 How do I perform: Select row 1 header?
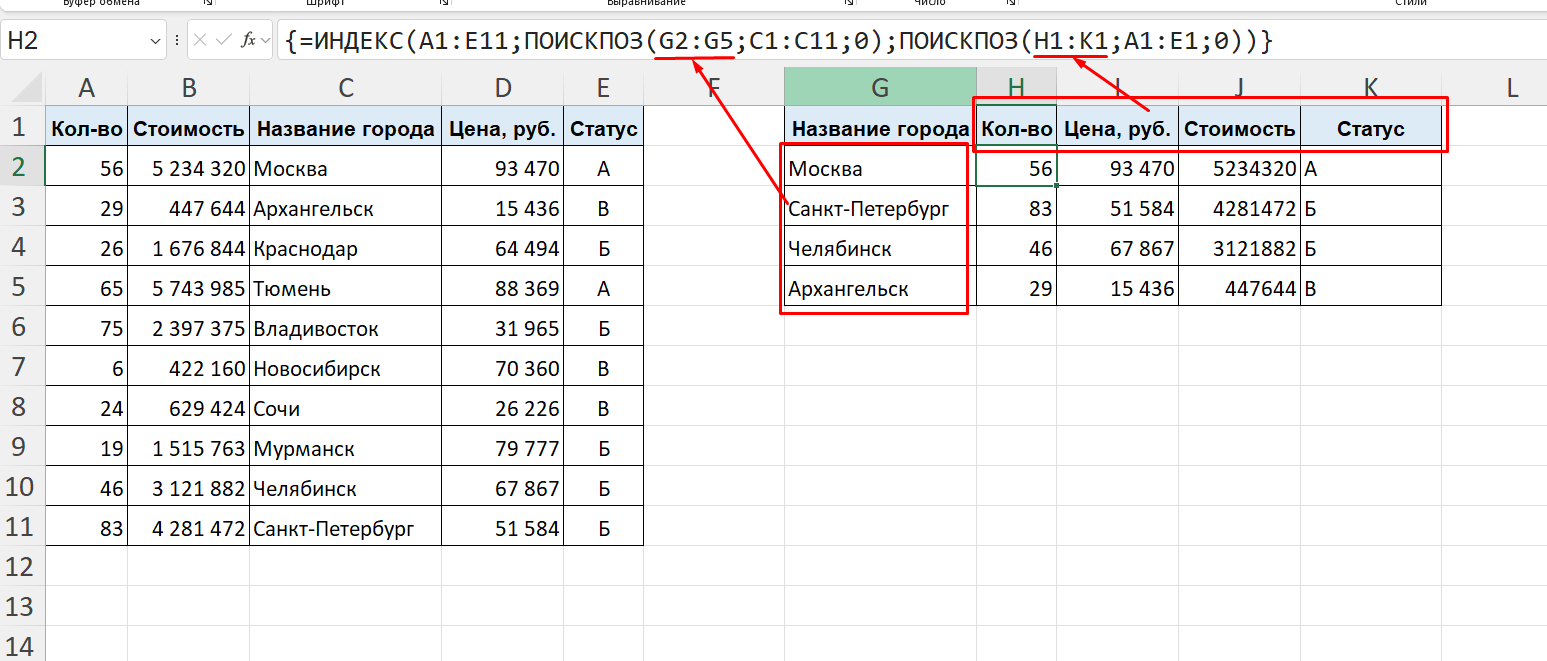tap(22, 127)
